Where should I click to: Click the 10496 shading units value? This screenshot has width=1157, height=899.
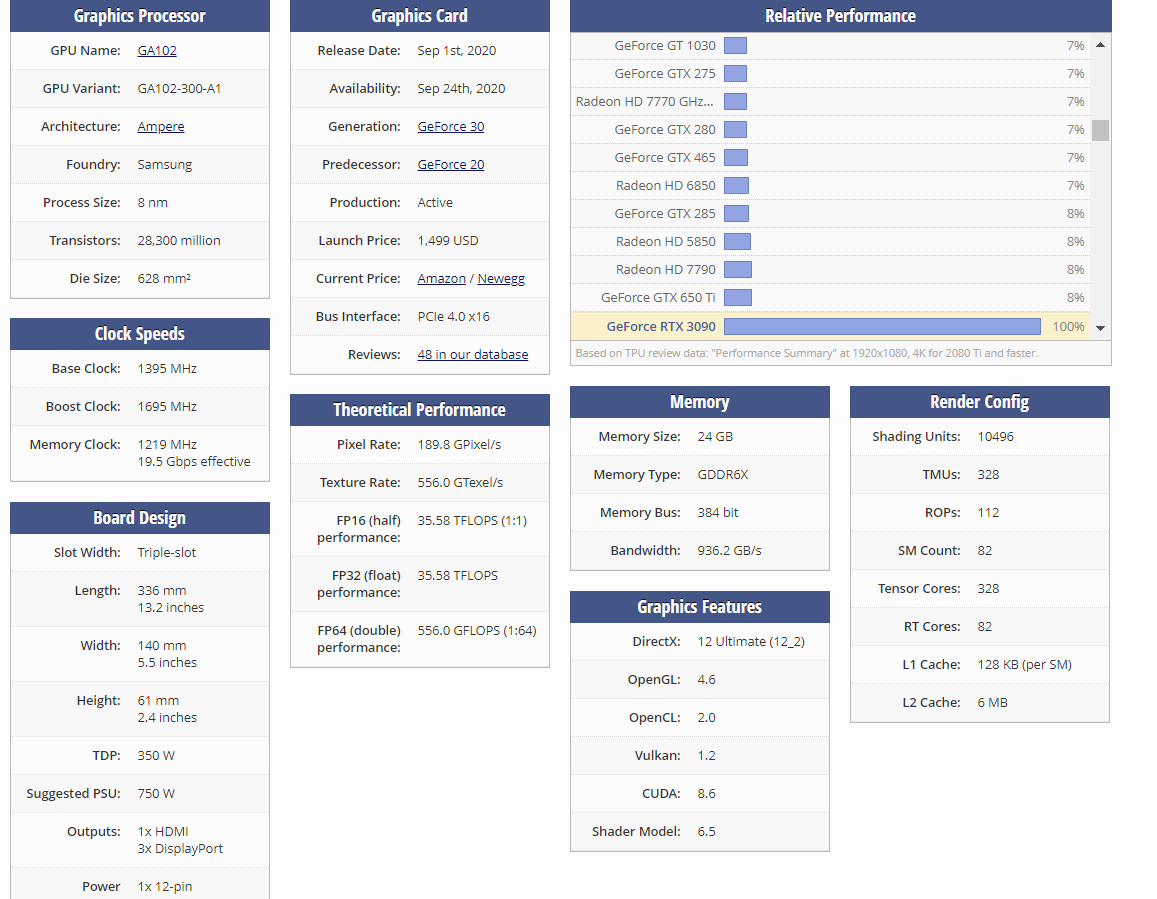point(995,436)
